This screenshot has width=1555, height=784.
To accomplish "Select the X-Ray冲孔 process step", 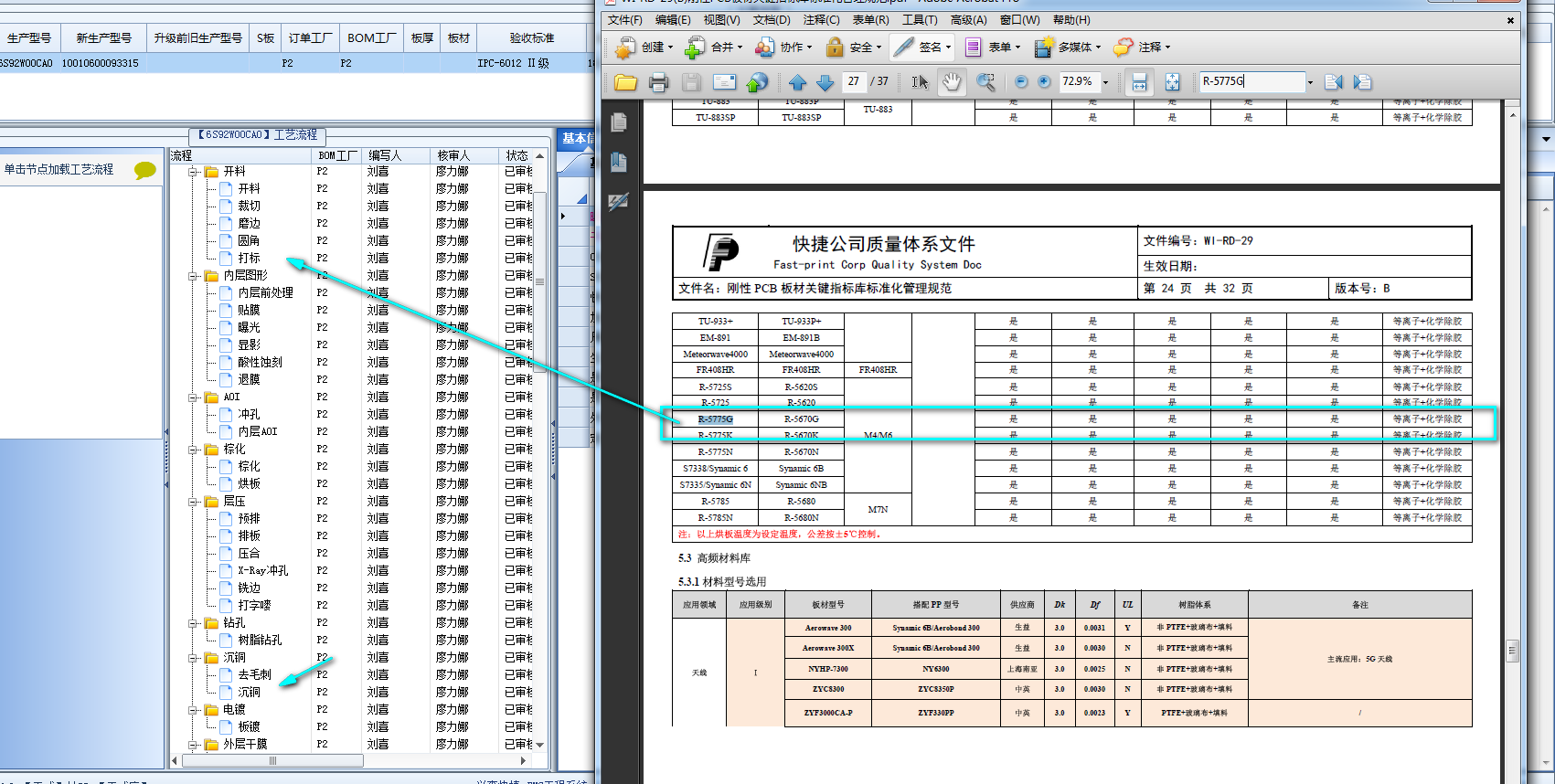I will tap(262, 571).
